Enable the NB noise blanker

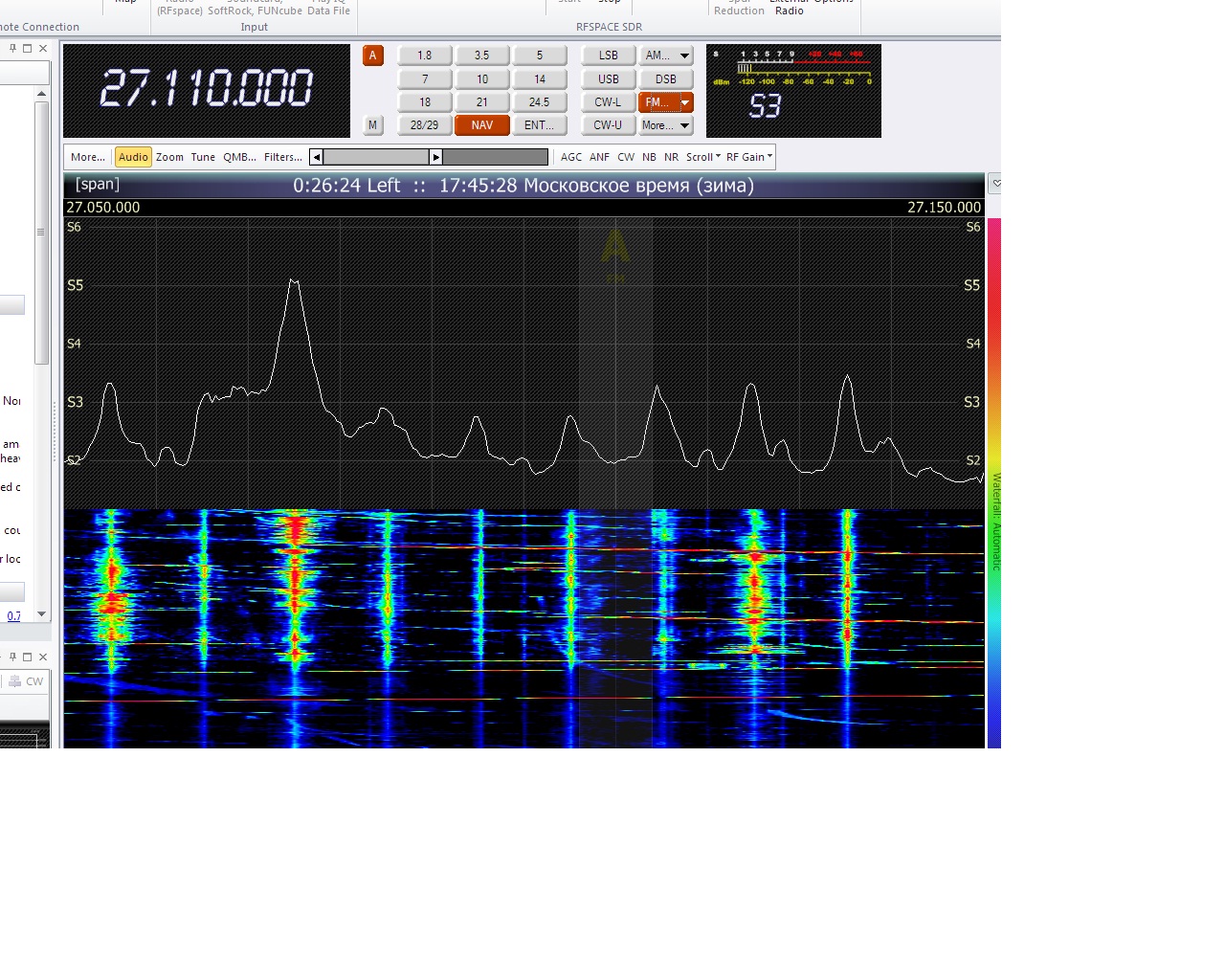pyautogui.click(x=649, y=157)
